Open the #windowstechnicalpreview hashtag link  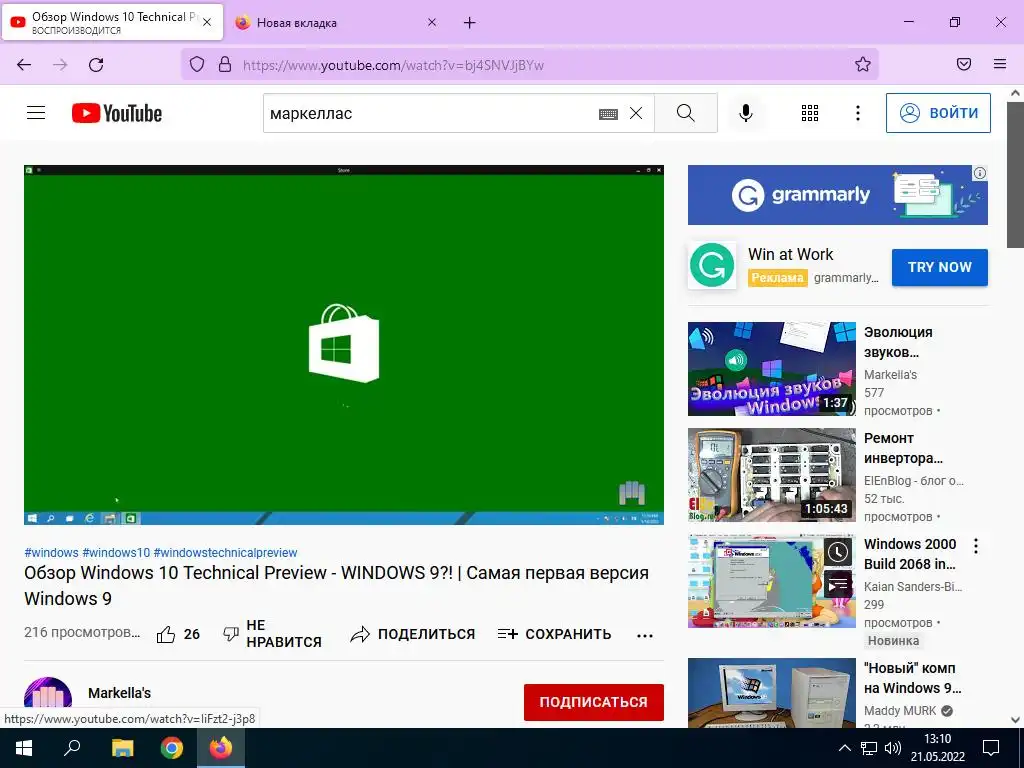click(x=225, y=552)
